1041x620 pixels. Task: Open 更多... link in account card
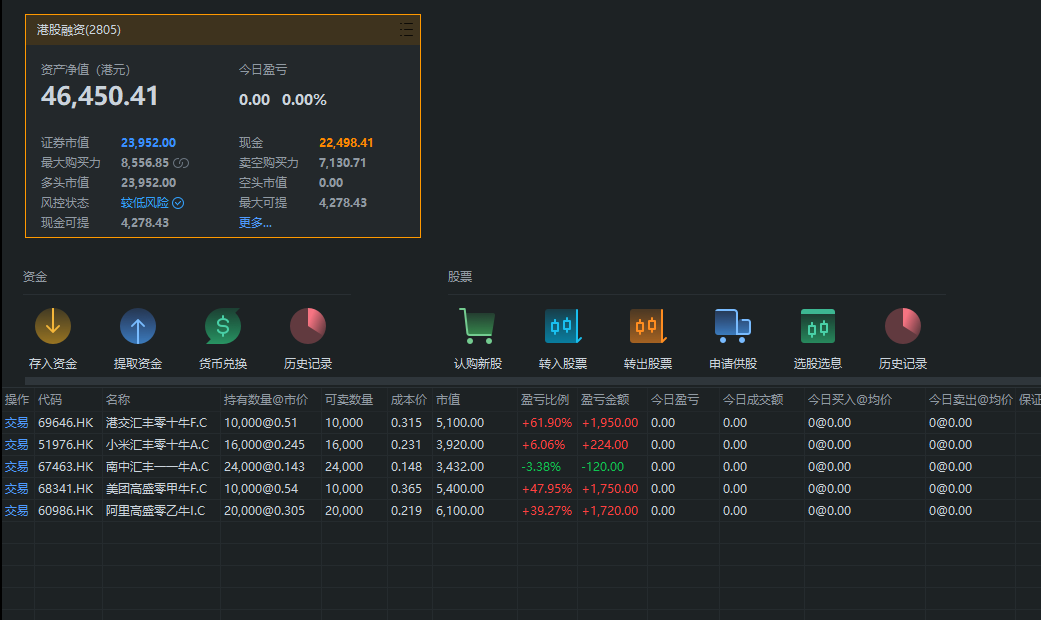(256, 223)
